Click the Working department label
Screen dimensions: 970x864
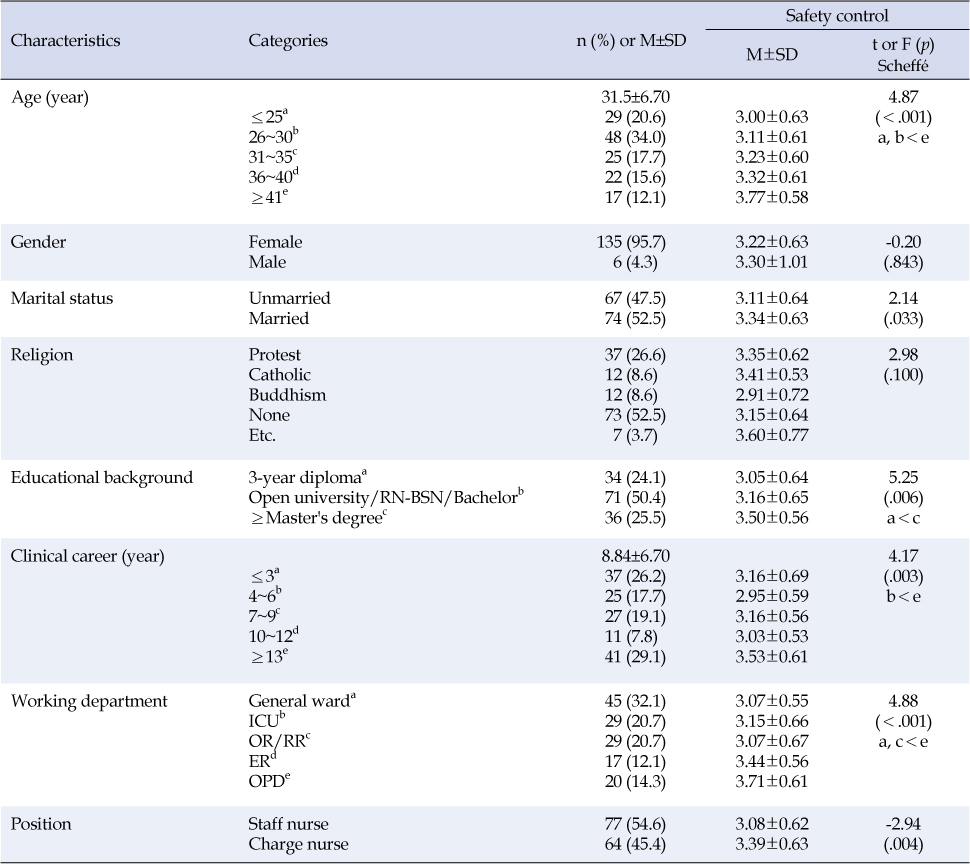coord(89,701)
